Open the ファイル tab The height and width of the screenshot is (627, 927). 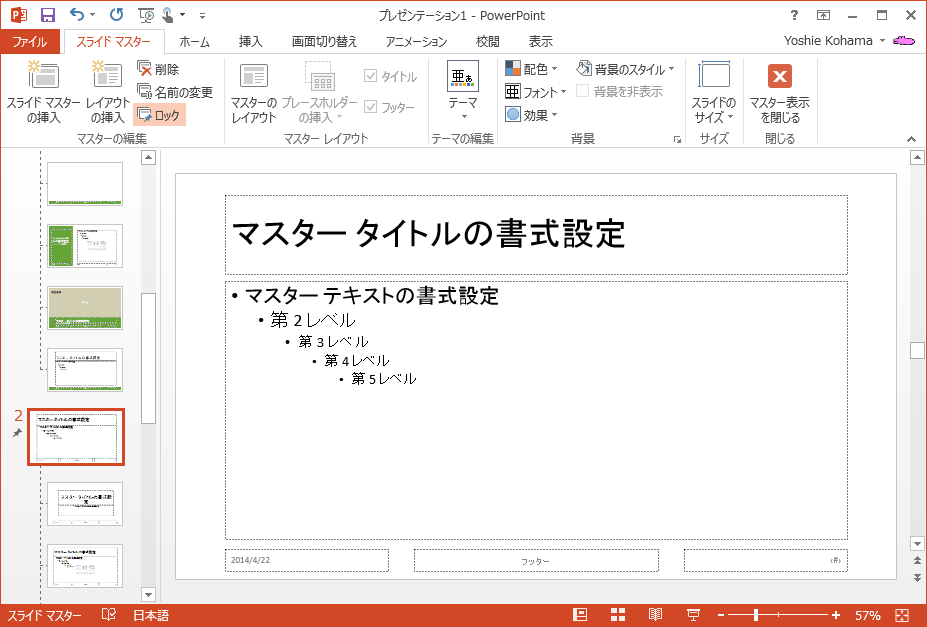tap(30, 41)
